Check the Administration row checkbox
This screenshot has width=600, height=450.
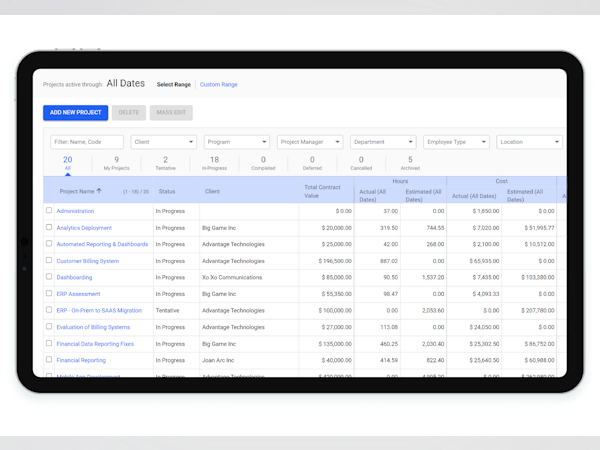coord(49,210)
